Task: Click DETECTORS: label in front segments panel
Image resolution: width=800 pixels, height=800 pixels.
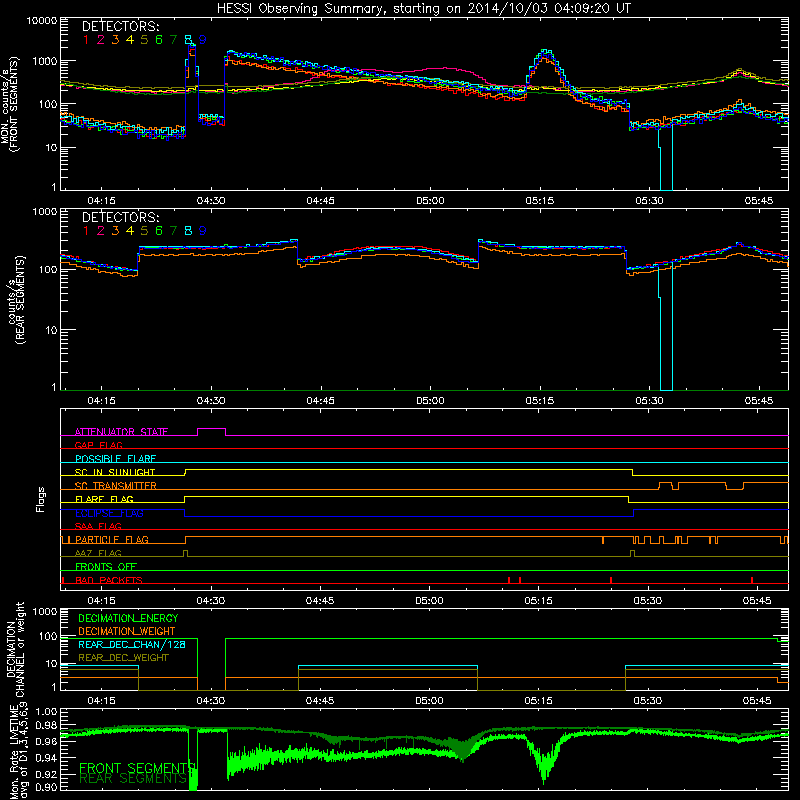Action: coord(120,26)
